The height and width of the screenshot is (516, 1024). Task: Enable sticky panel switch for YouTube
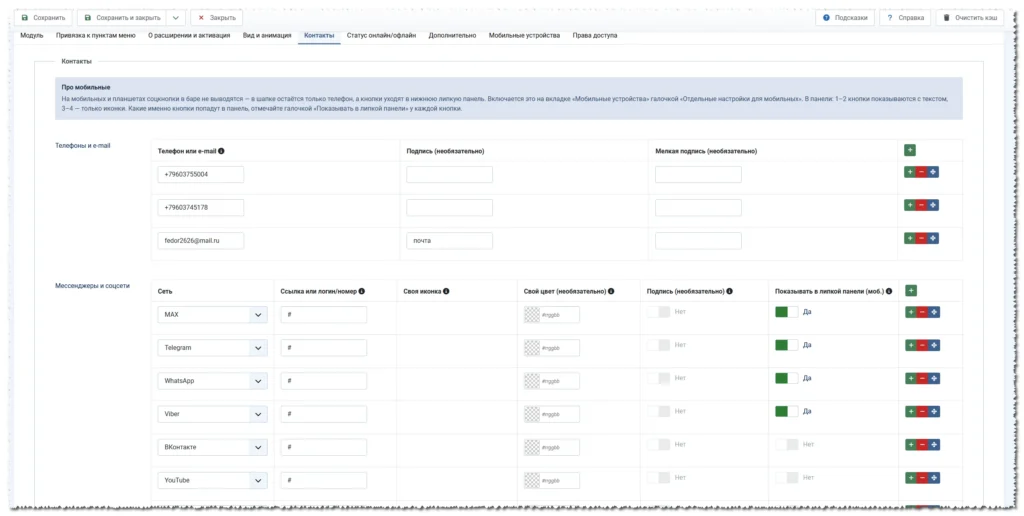tap(786, 478)
